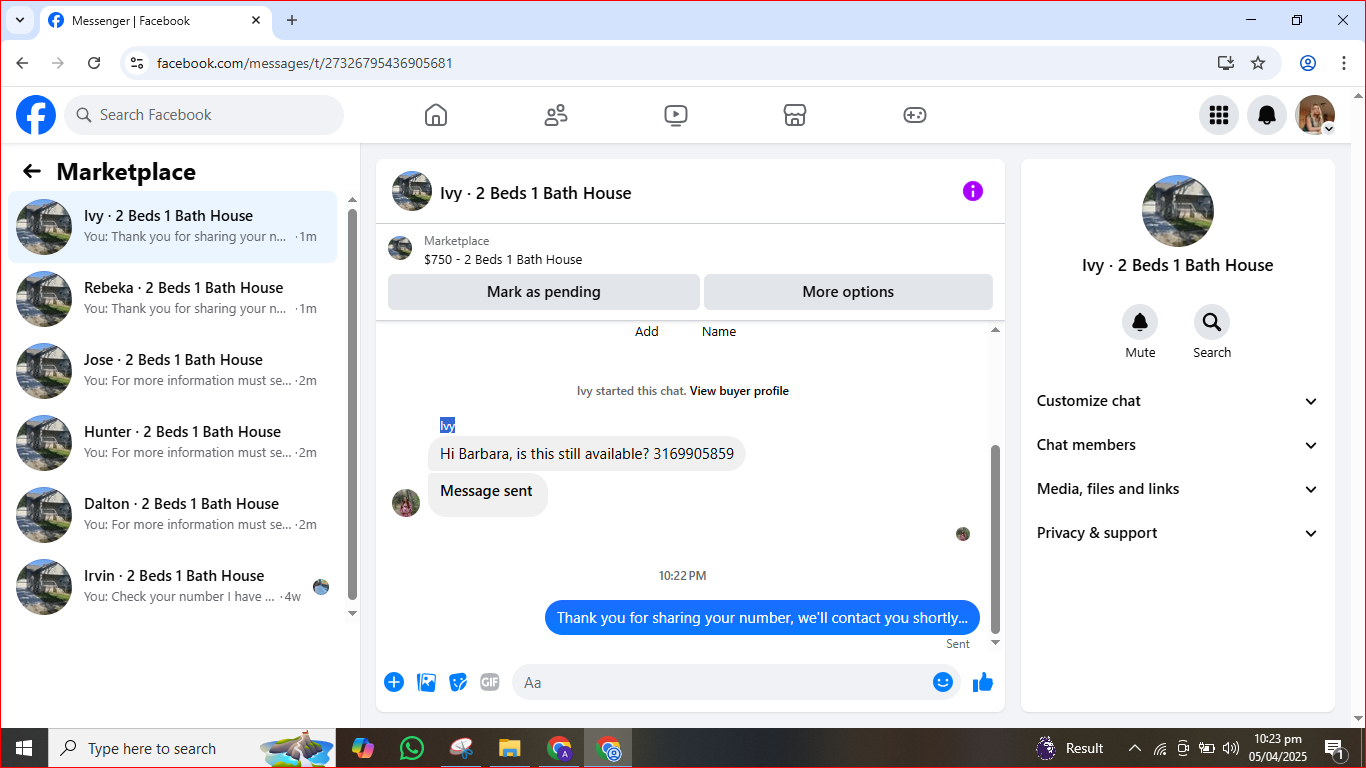Image resolution: width=1366 pixels, height=768 pixels.
Task: Open the Windows Start menu
Action: point(23,748)
